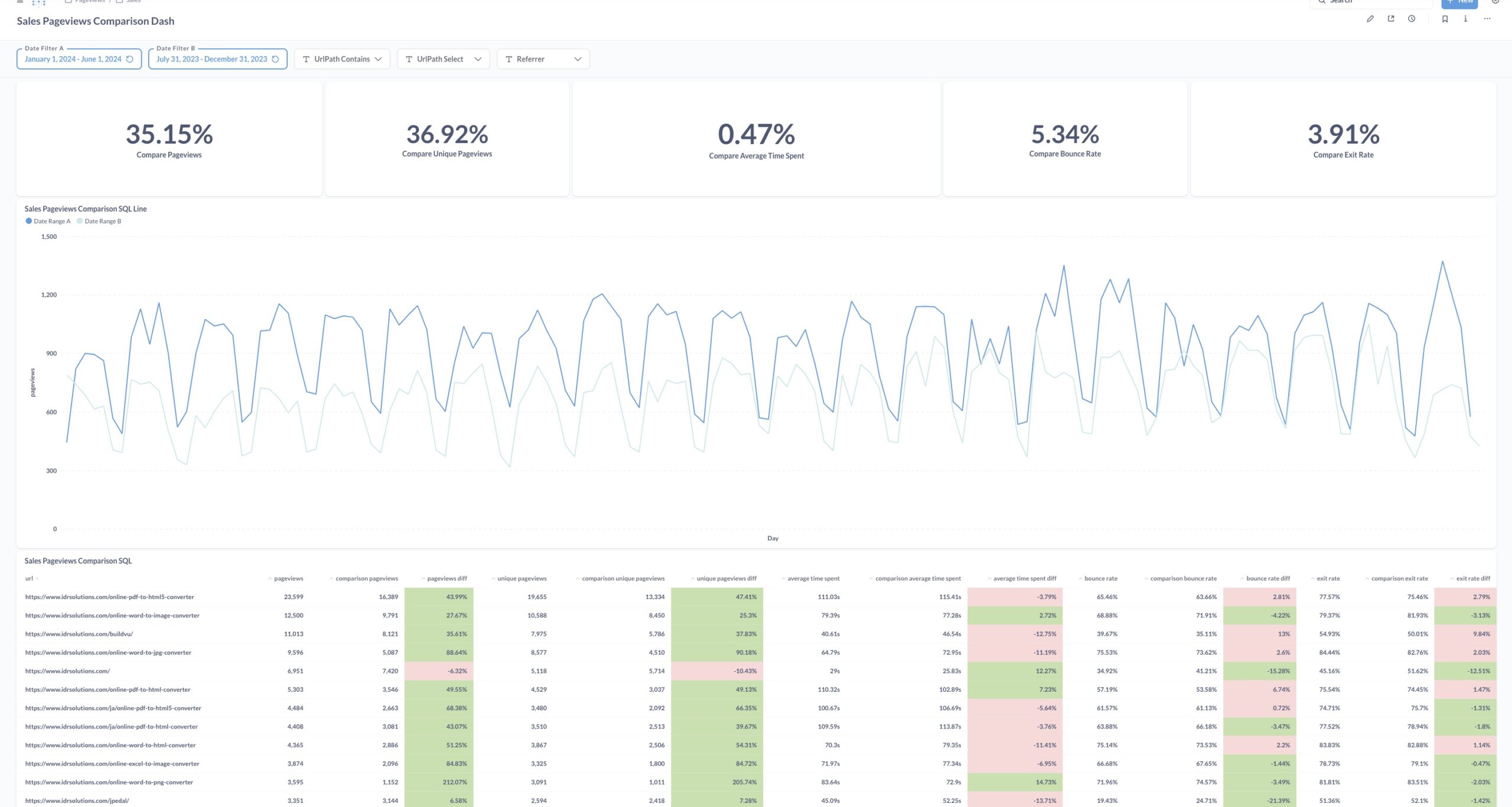The image size is (1512, 807).
Task: Sort by exit rate diff header
Action: point(1471,578)
